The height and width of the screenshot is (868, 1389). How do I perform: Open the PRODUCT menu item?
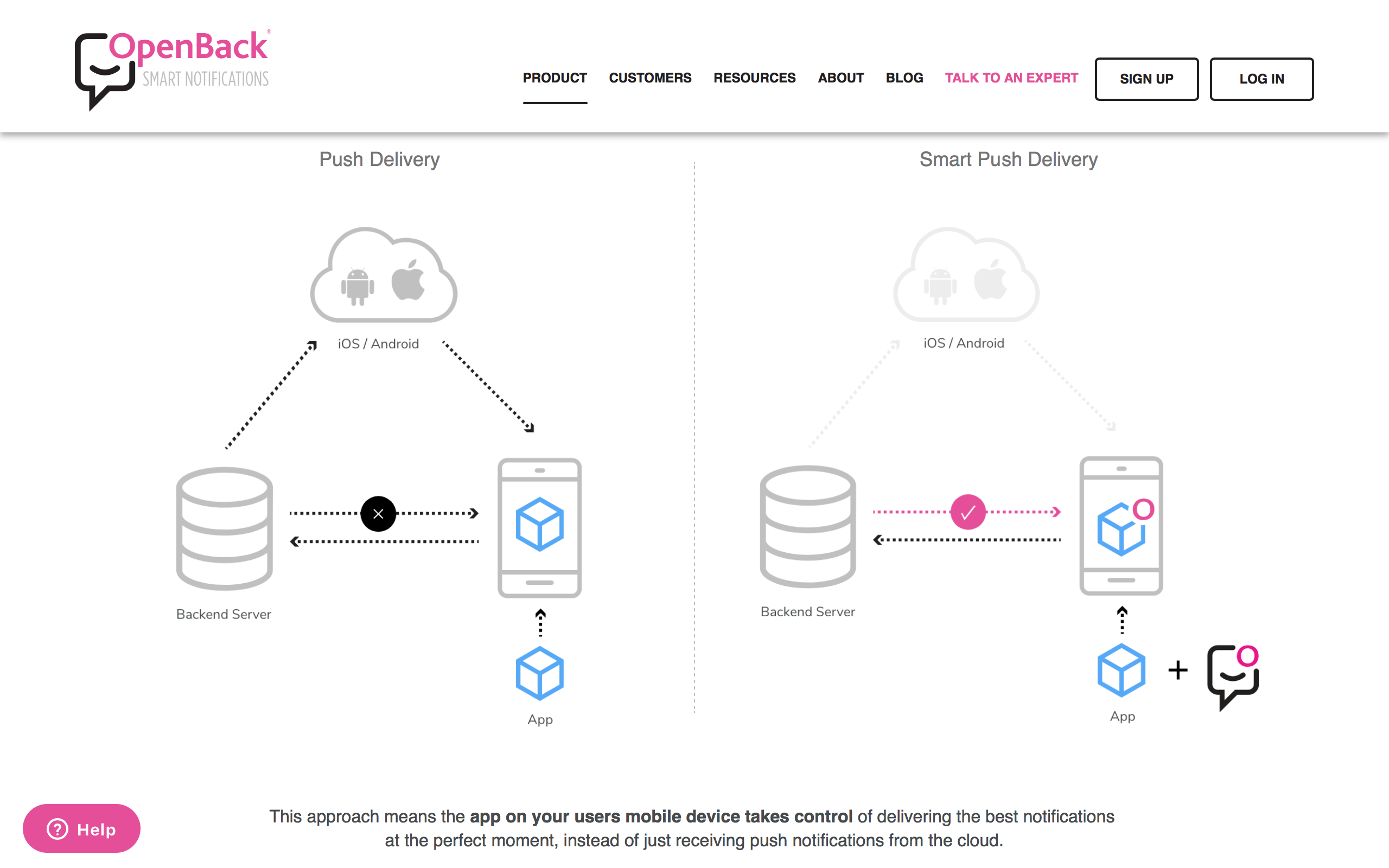(555, 78)
